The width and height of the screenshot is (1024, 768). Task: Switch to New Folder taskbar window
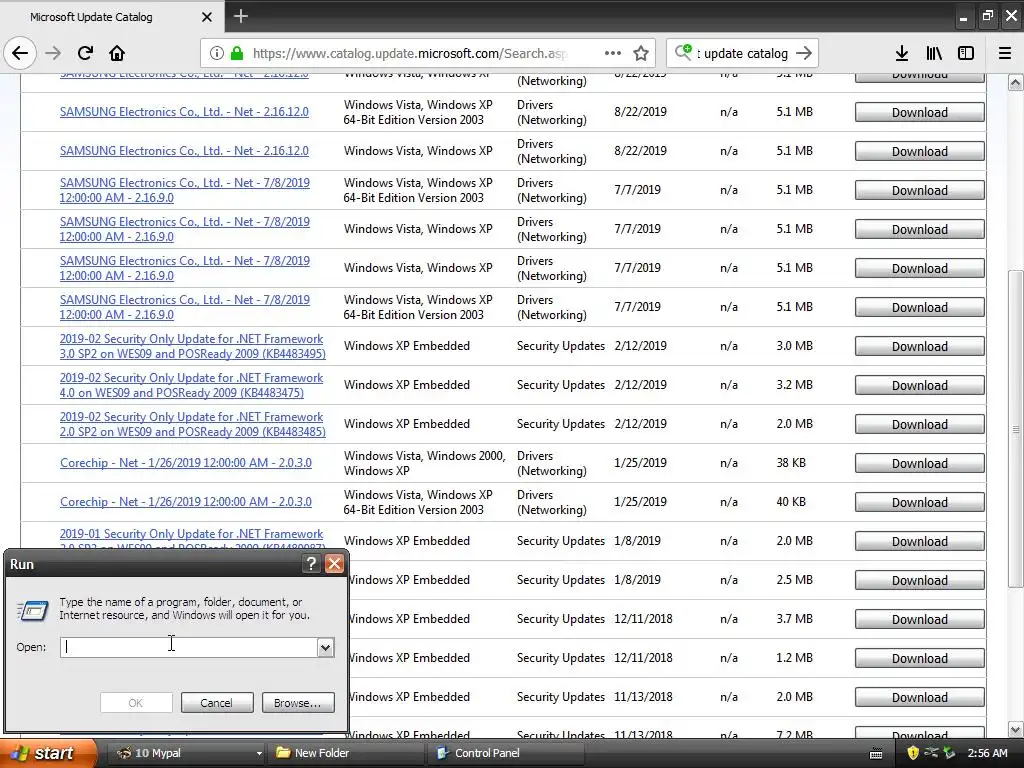pos(346,754)
